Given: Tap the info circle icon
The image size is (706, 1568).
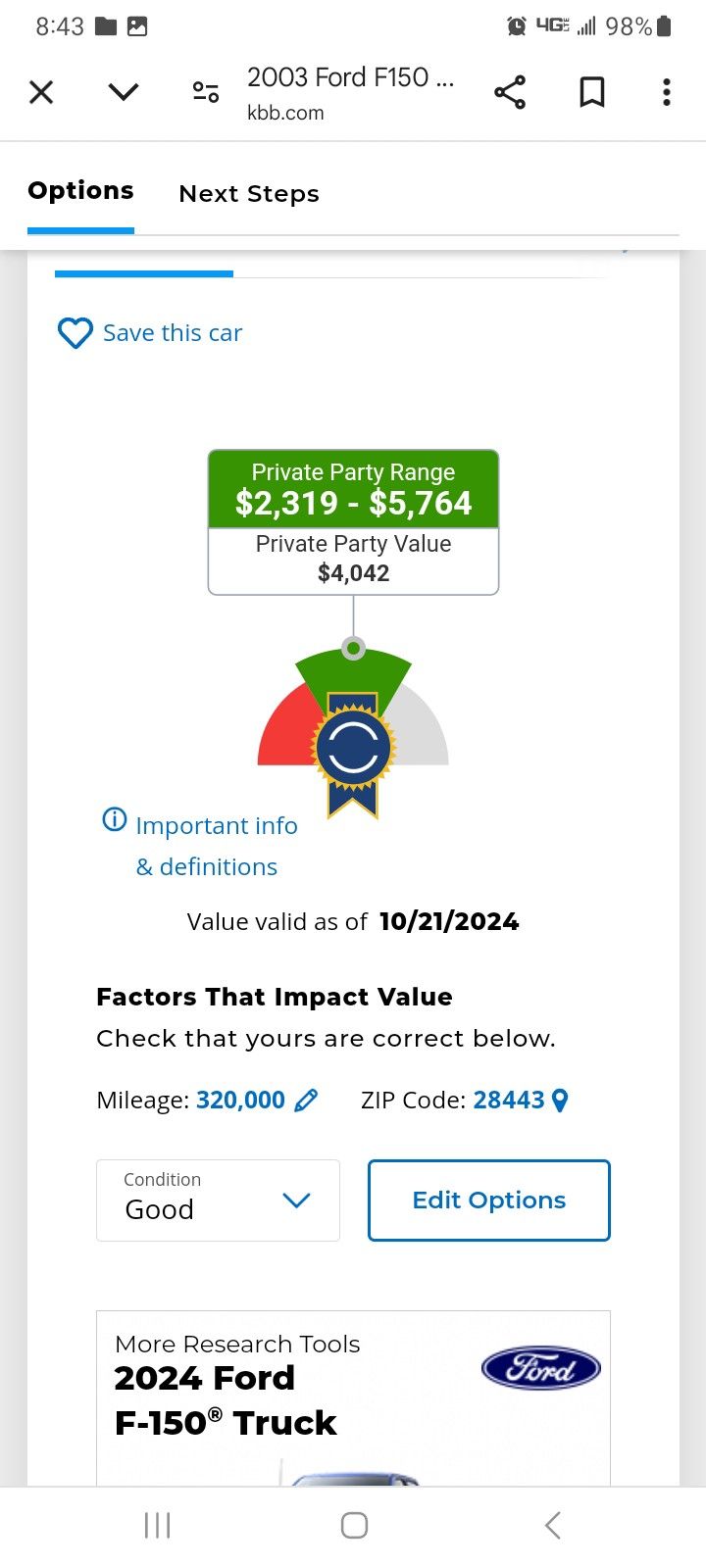Looking at the screenshot, I should click(x=115, y=819).
